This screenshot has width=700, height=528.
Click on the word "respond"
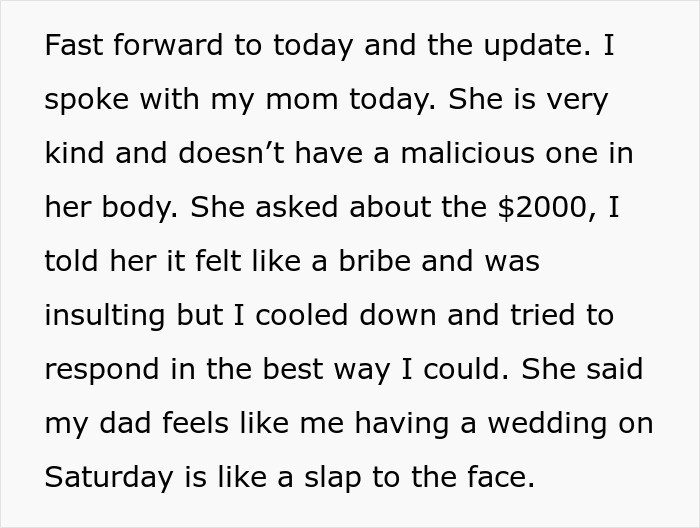[x=99, y=370]
